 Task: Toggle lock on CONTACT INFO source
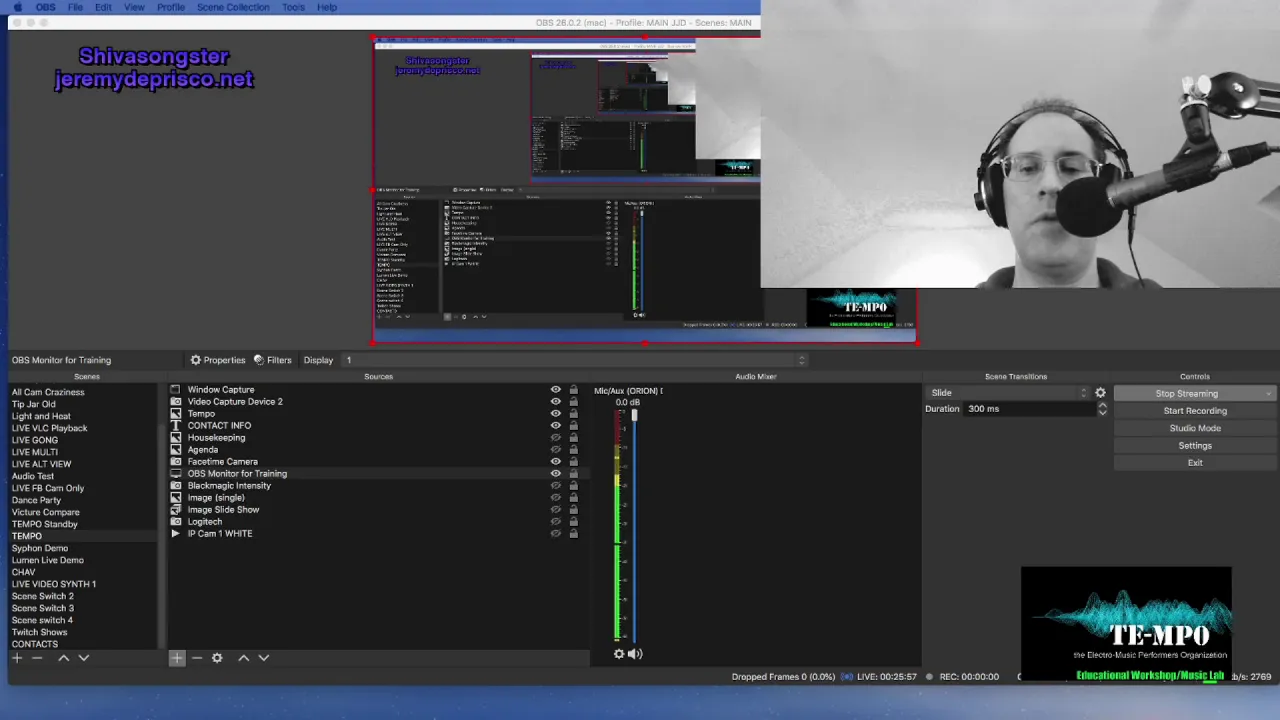click(x=573, y=426)
